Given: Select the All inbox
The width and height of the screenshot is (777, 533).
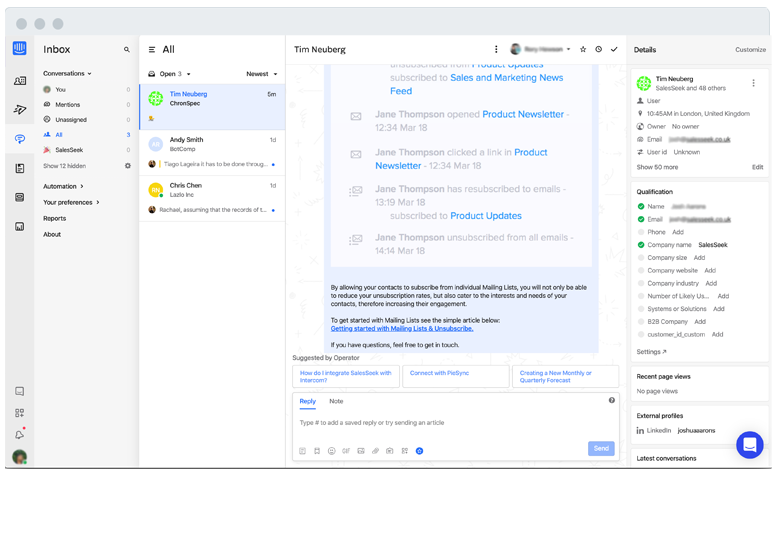Looking at the screenshot, I should pyautogui.click(x=86, y=135).
